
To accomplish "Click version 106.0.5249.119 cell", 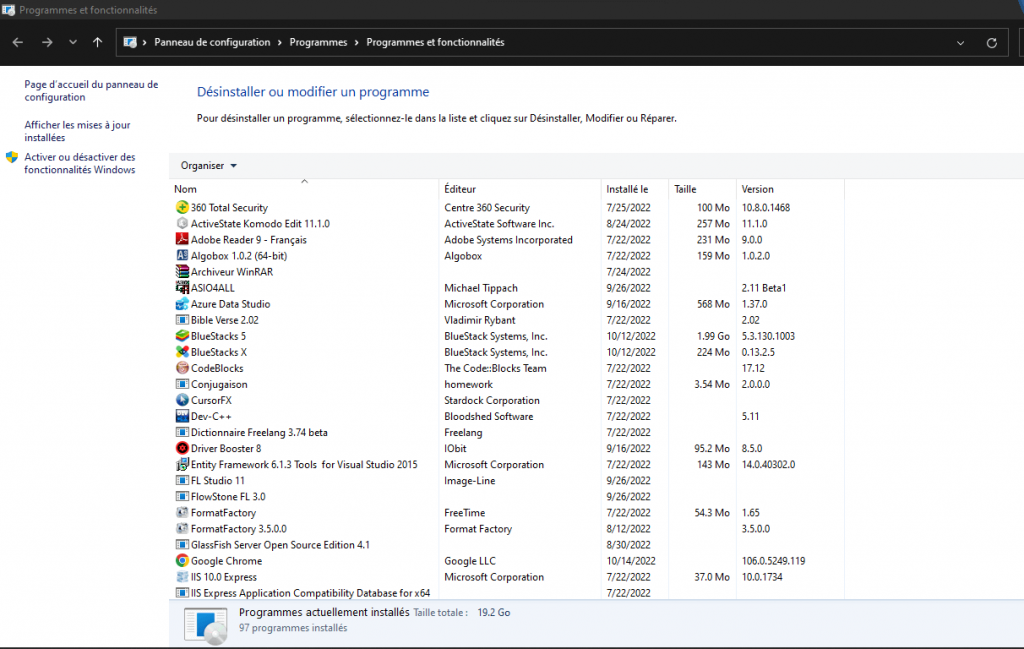I will (x=773, y=561).
